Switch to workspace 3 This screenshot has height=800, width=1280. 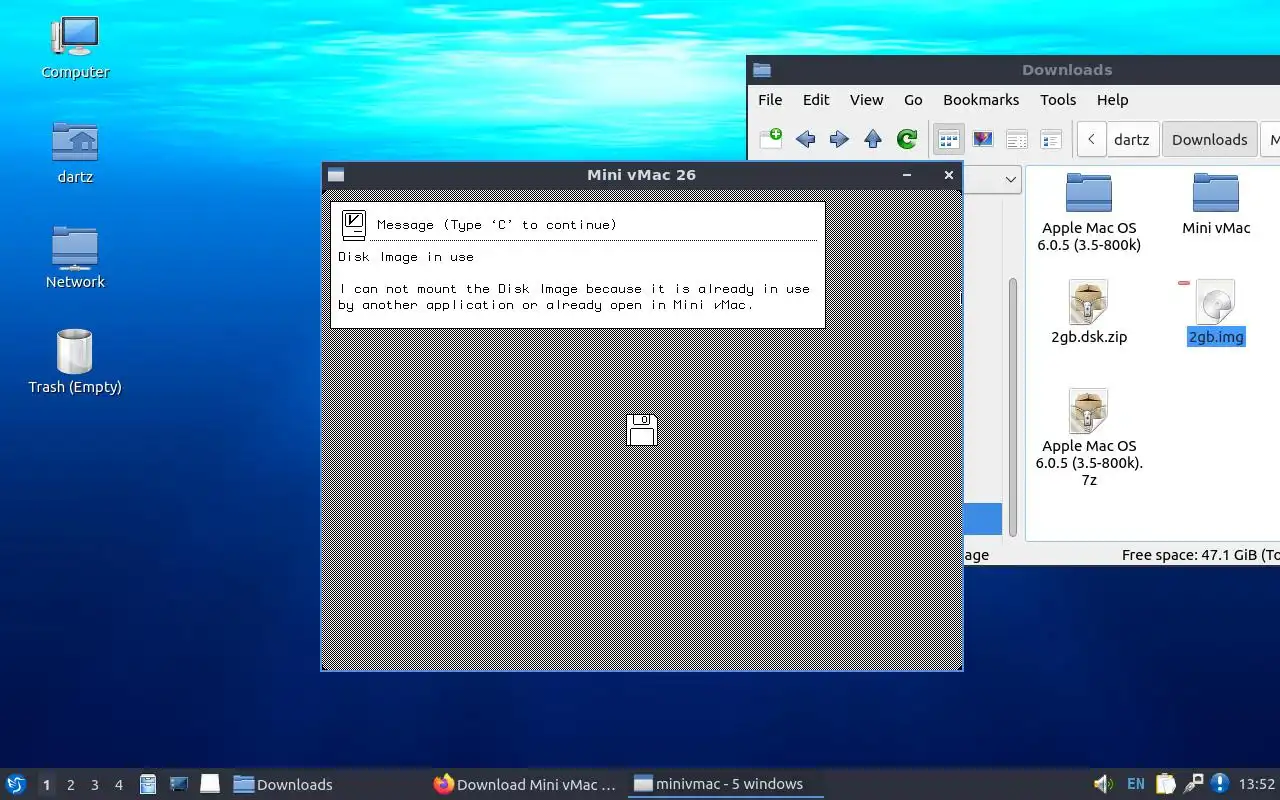[95, 785]
